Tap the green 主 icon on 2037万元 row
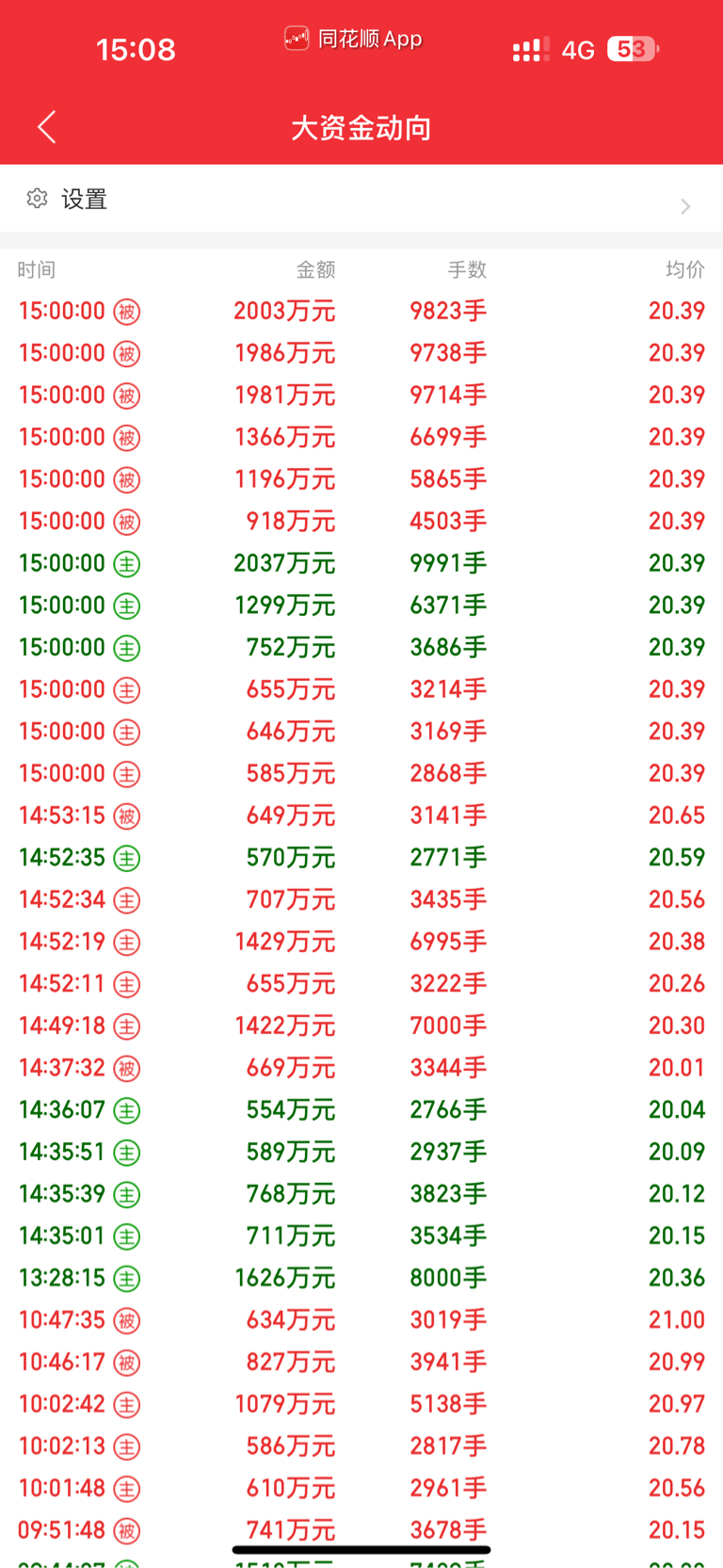This screenshot has width=723, height=1568. 127,564
